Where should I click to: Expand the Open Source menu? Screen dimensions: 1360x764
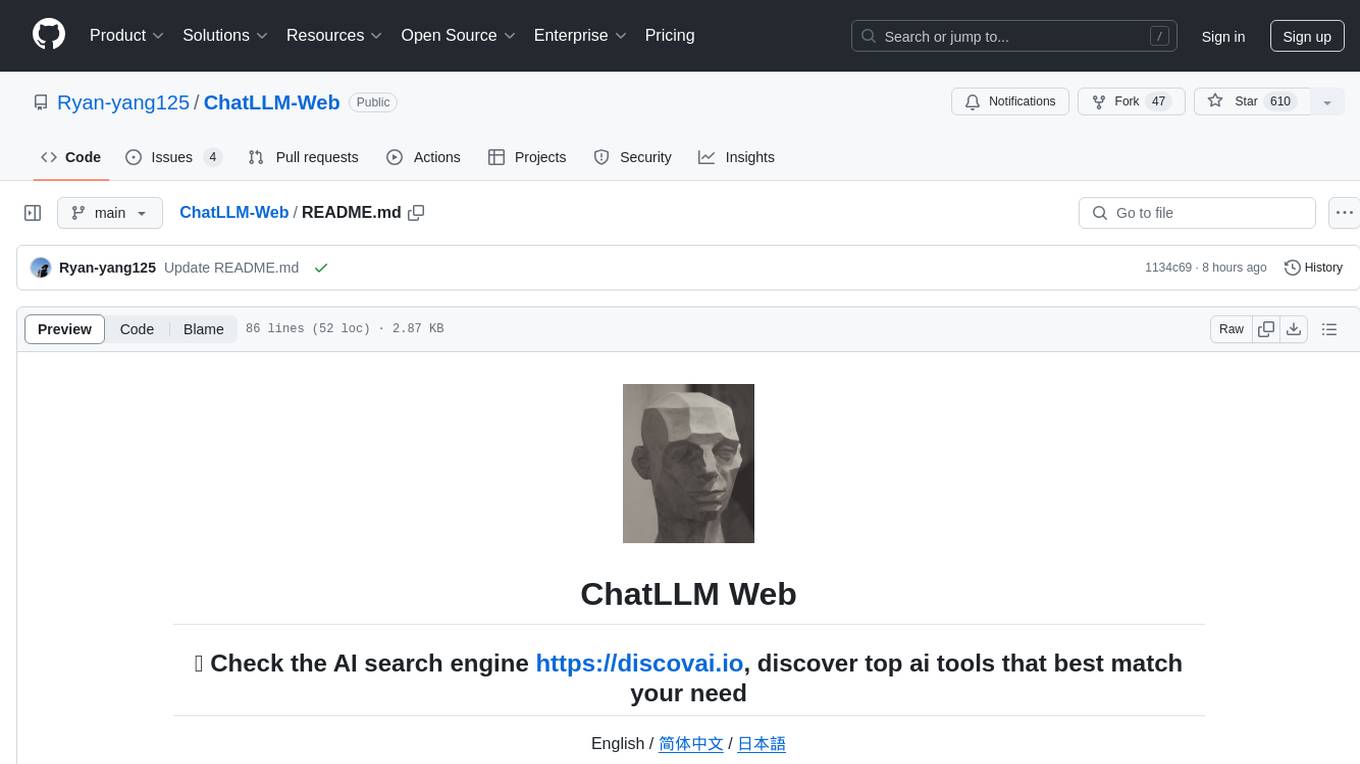coord(459,35)
